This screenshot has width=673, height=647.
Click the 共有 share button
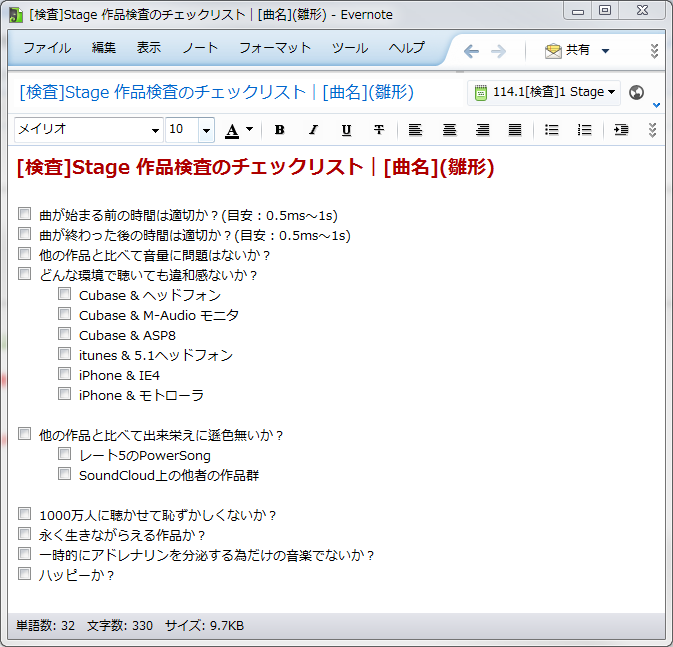[x=577, y=50]
